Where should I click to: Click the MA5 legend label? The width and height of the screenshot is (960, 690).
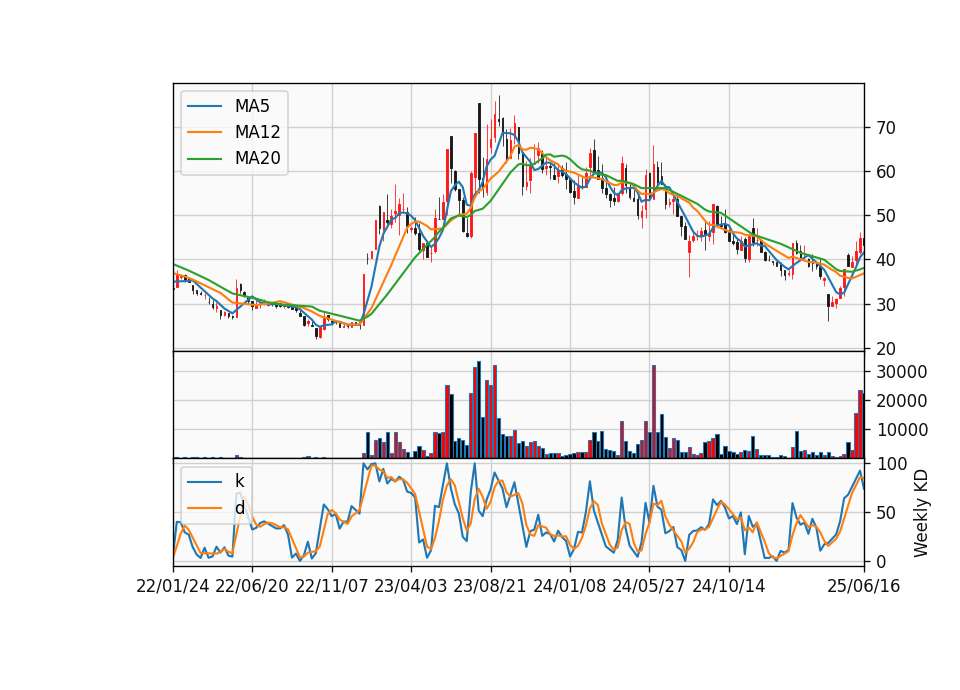point(252,106)
